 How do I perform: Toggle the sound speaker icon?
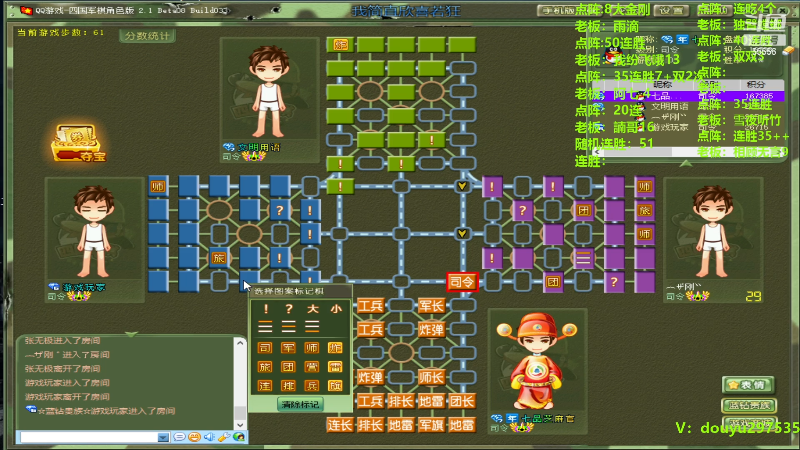tap(209, 437)
